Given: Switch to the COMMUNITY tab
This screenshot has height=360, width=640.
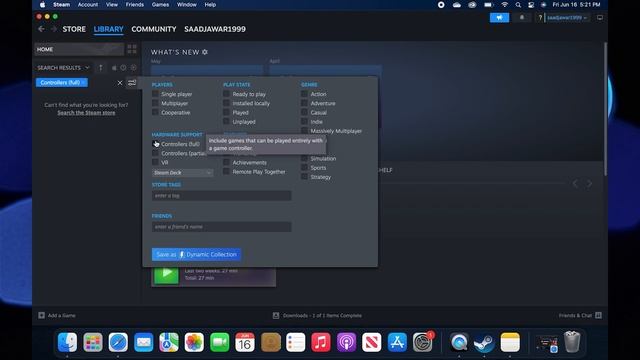Looking at the screenshot, I should coord(154,29).
